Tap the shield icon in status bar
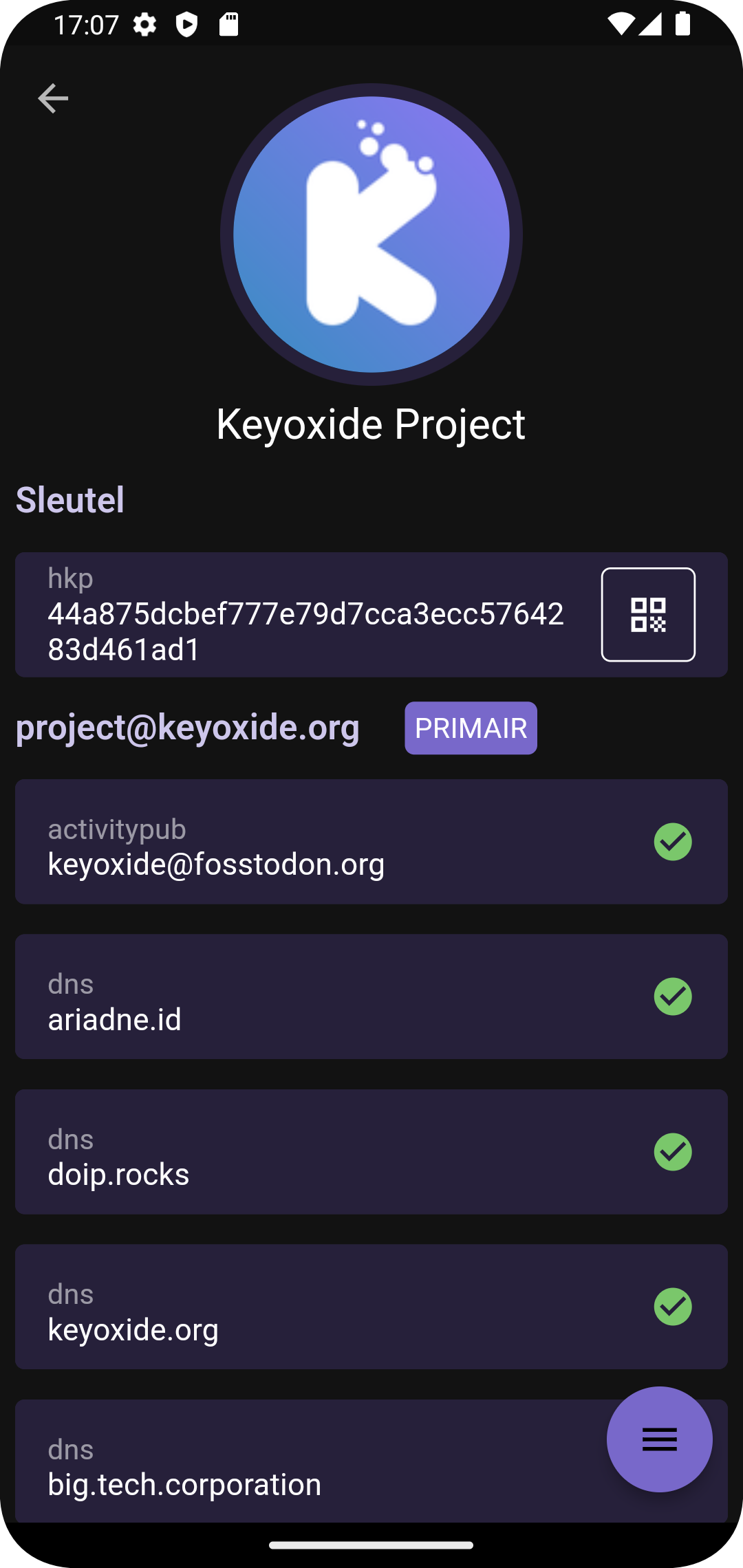 point(186,25)
